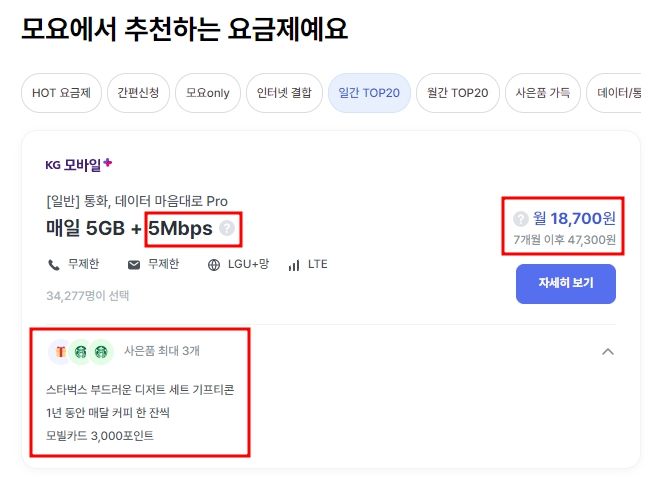Select the 모요only filter tab

pyautogui.click(x=208, y=93)
